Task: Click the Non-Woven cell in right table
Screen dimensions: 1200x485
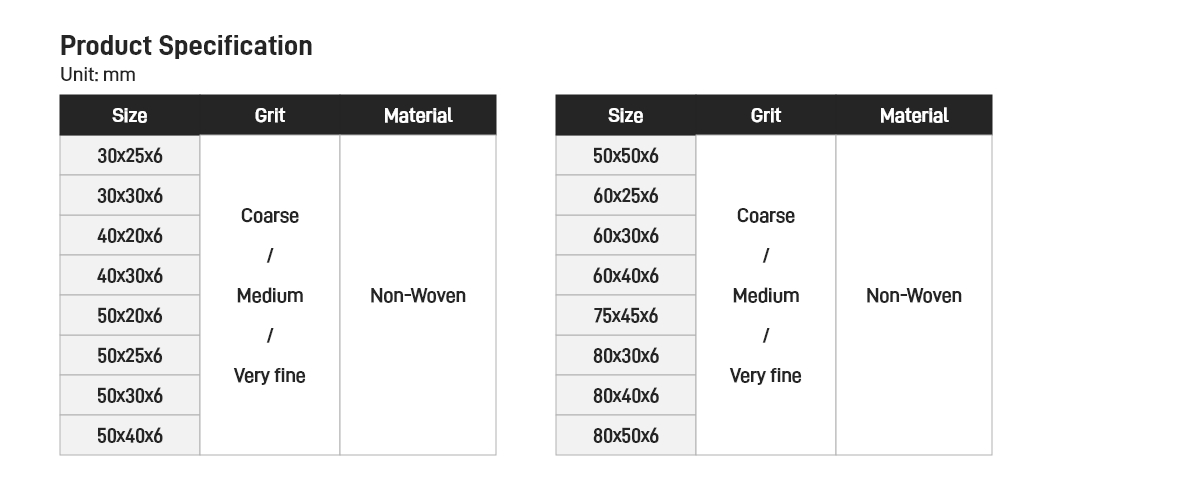Action: click(914, 296)
